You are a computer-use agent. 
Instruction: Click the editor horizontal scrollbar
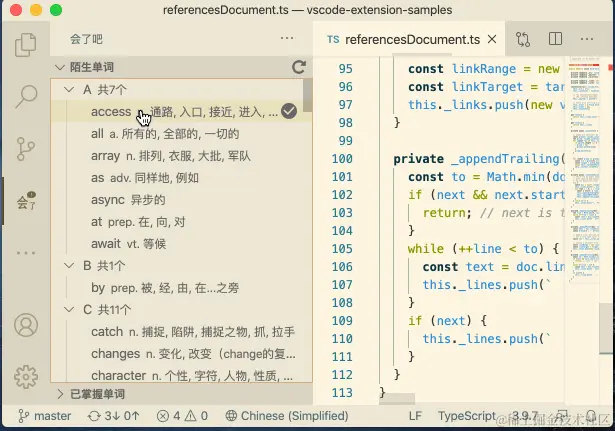pyautogui.click(x=397, y=398)
